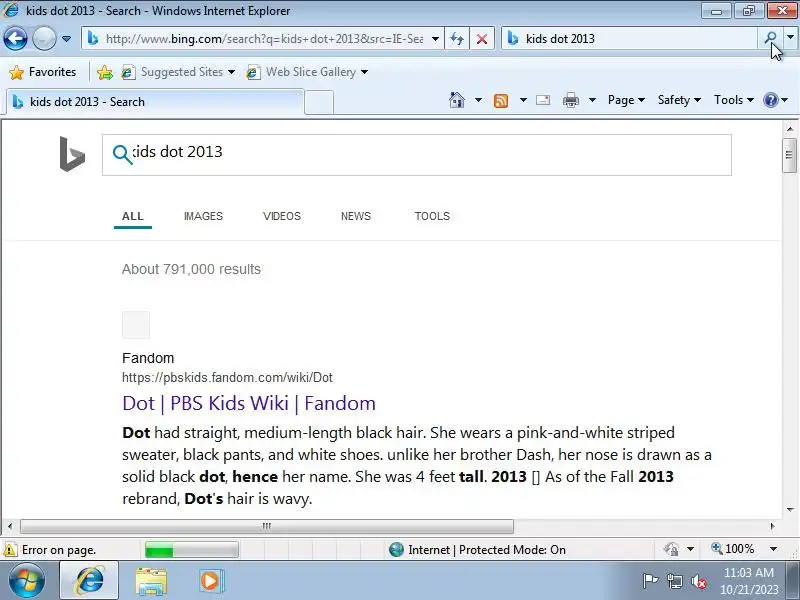
Task: Switch to the IMAGES tab
Action: [204, 216]
